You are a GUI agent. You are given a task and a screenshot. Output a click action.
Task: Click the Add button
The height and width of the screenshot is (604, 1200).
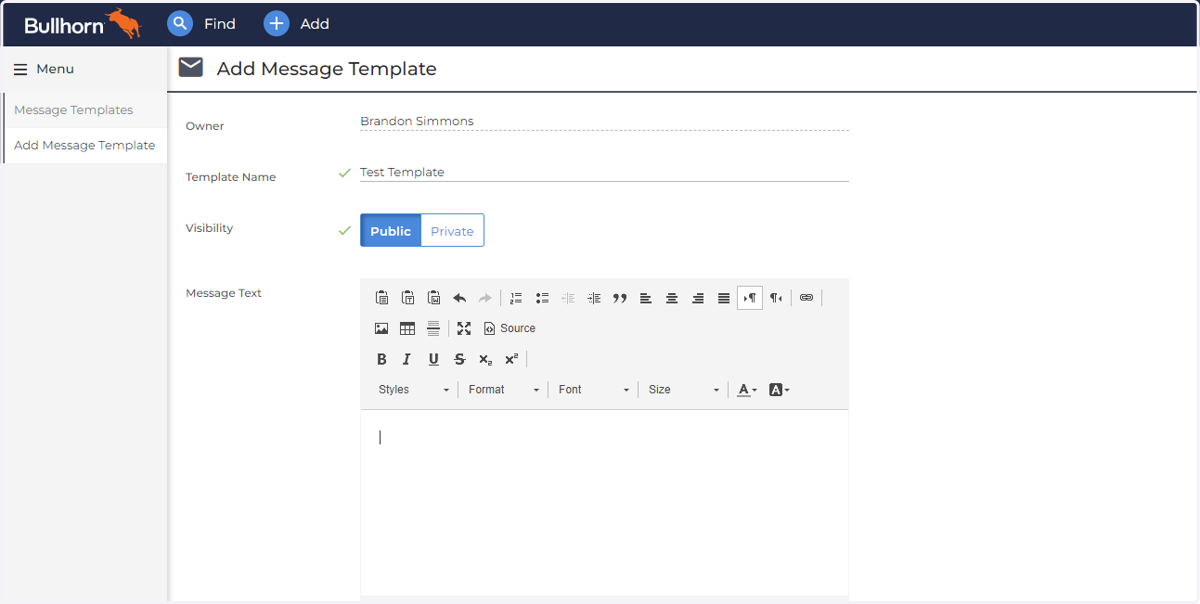coord(297,23)
